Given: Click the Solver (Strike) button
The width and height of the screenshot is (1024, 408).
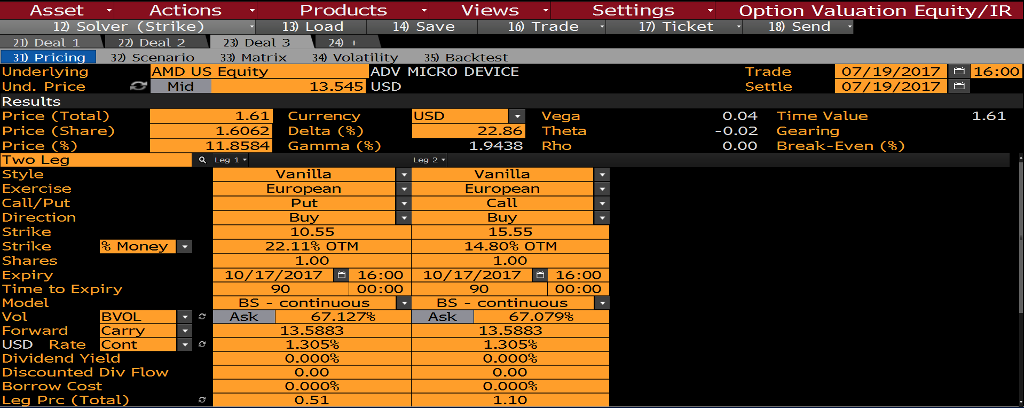Looking at the screenshot, I should 128,27.
